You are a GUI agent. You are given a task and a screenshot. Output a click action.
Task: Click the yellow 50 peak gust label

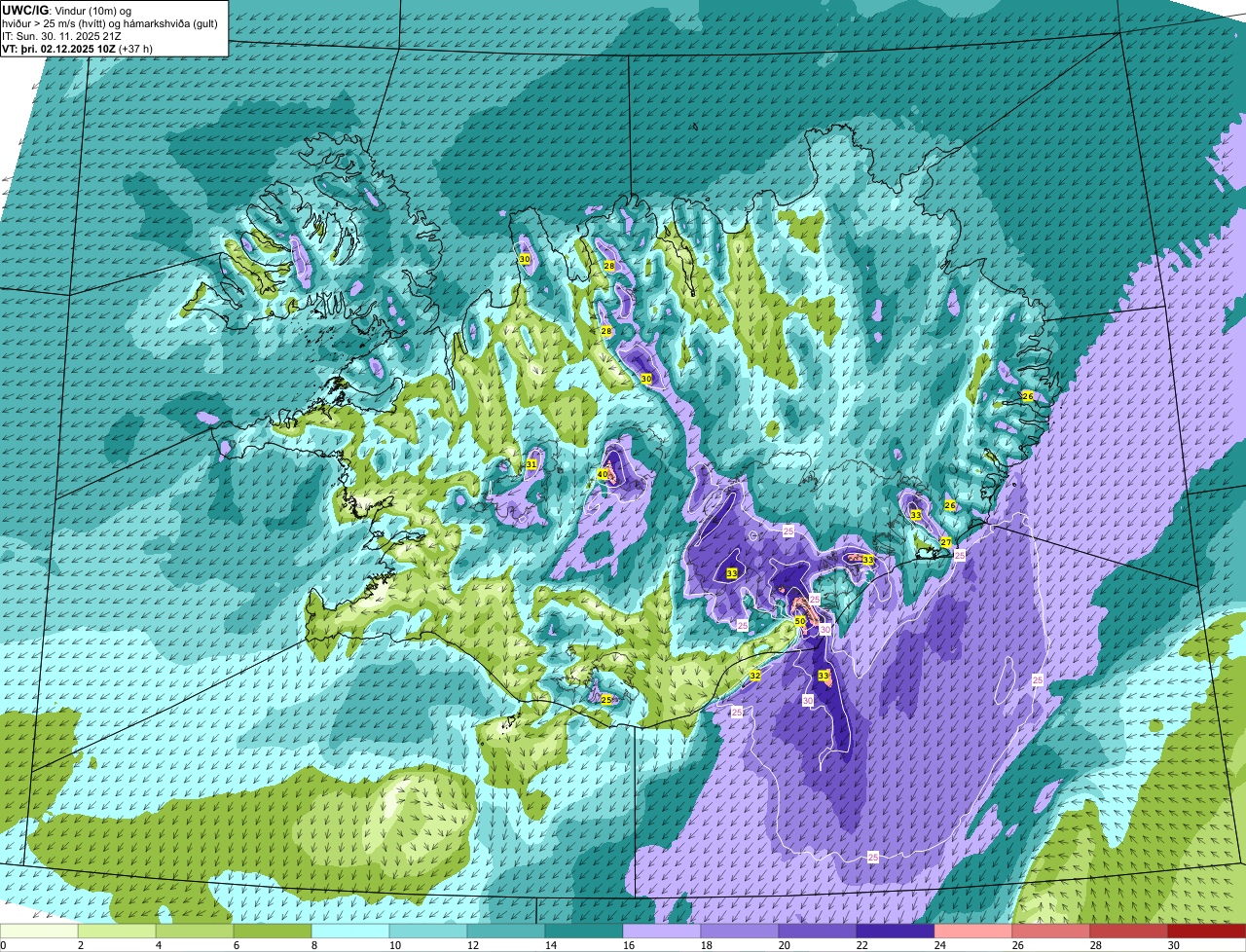[x=799, y=621]
